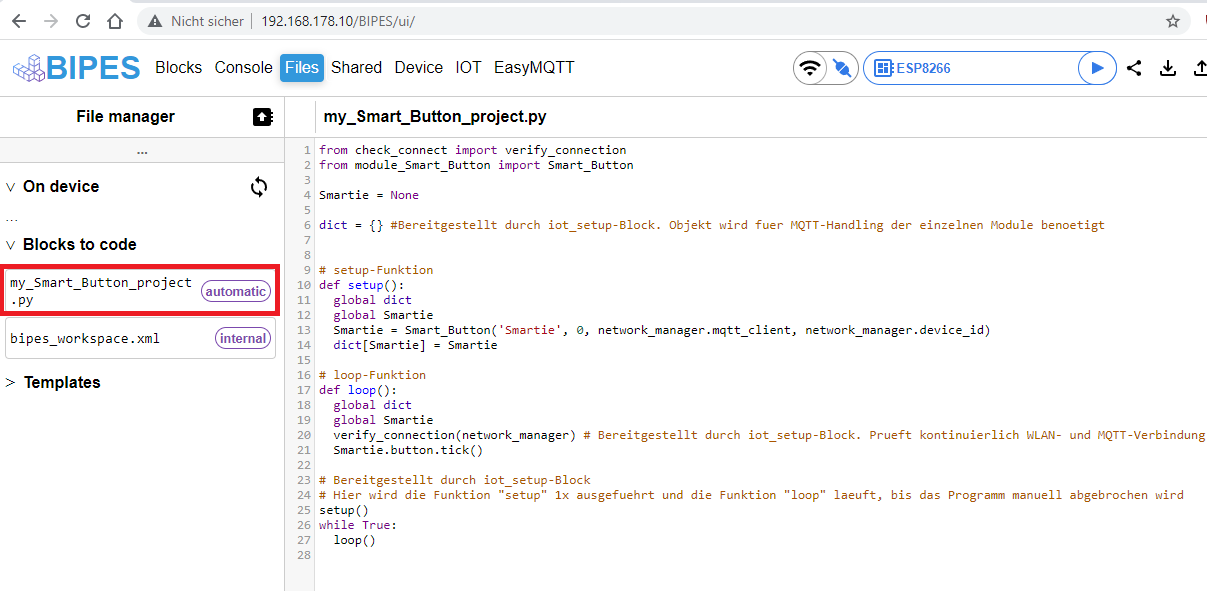Switch to the Console tab

(x=244, y=68)
